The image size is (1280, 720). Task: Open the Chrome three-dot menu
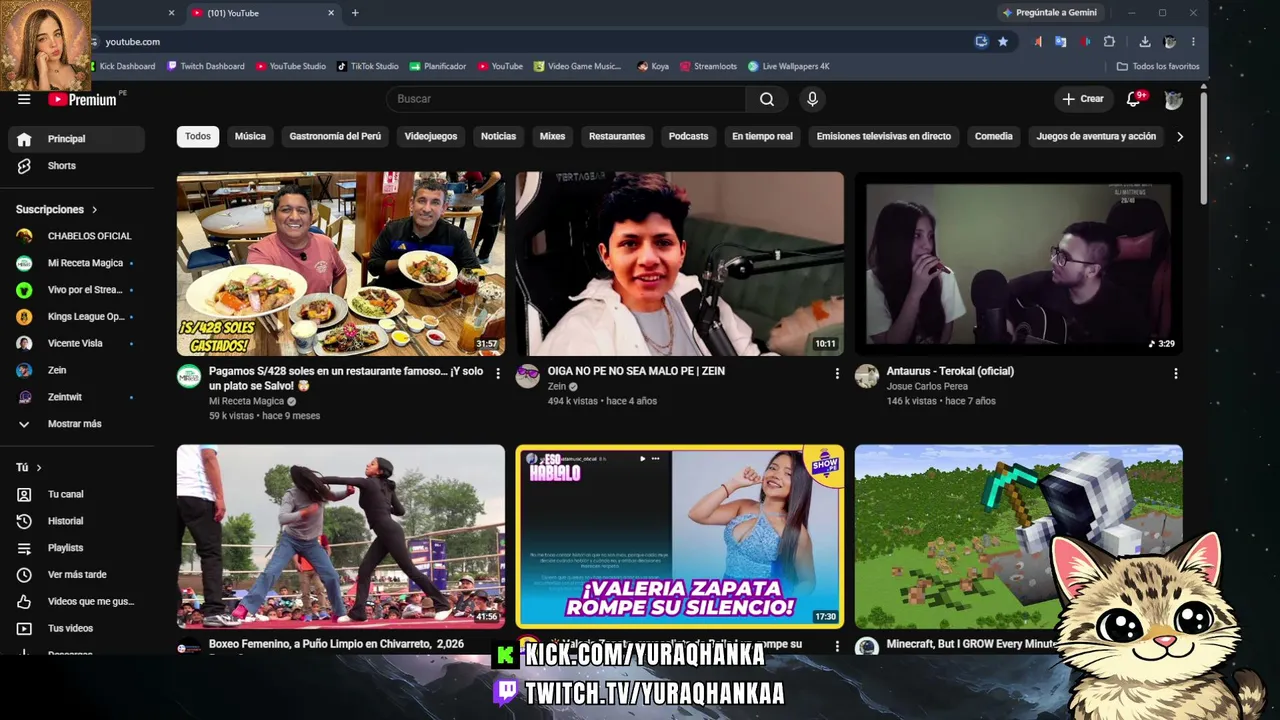[x=1193, y=42]
